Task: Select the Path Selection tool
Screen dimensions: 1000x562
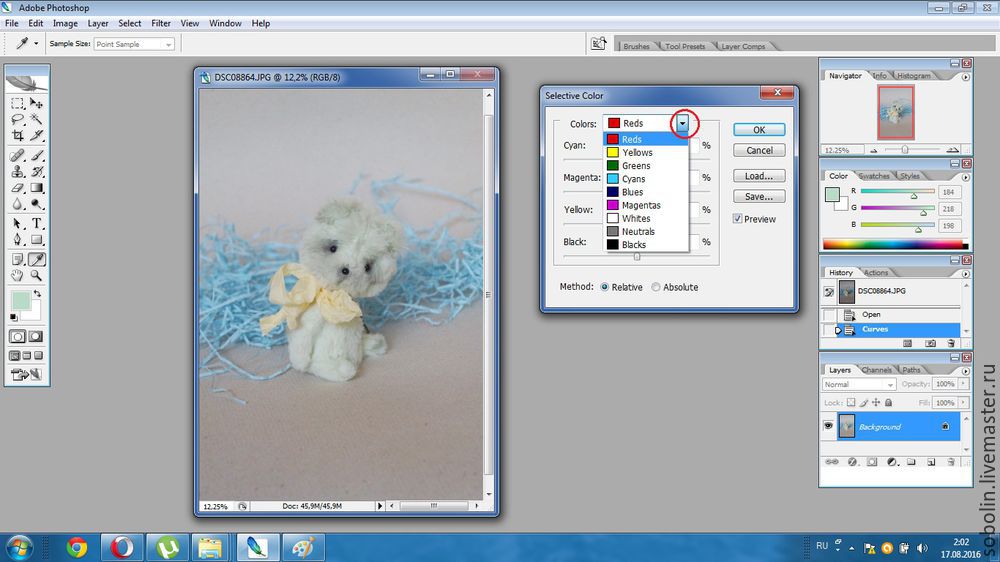Action: pos(17,224)
